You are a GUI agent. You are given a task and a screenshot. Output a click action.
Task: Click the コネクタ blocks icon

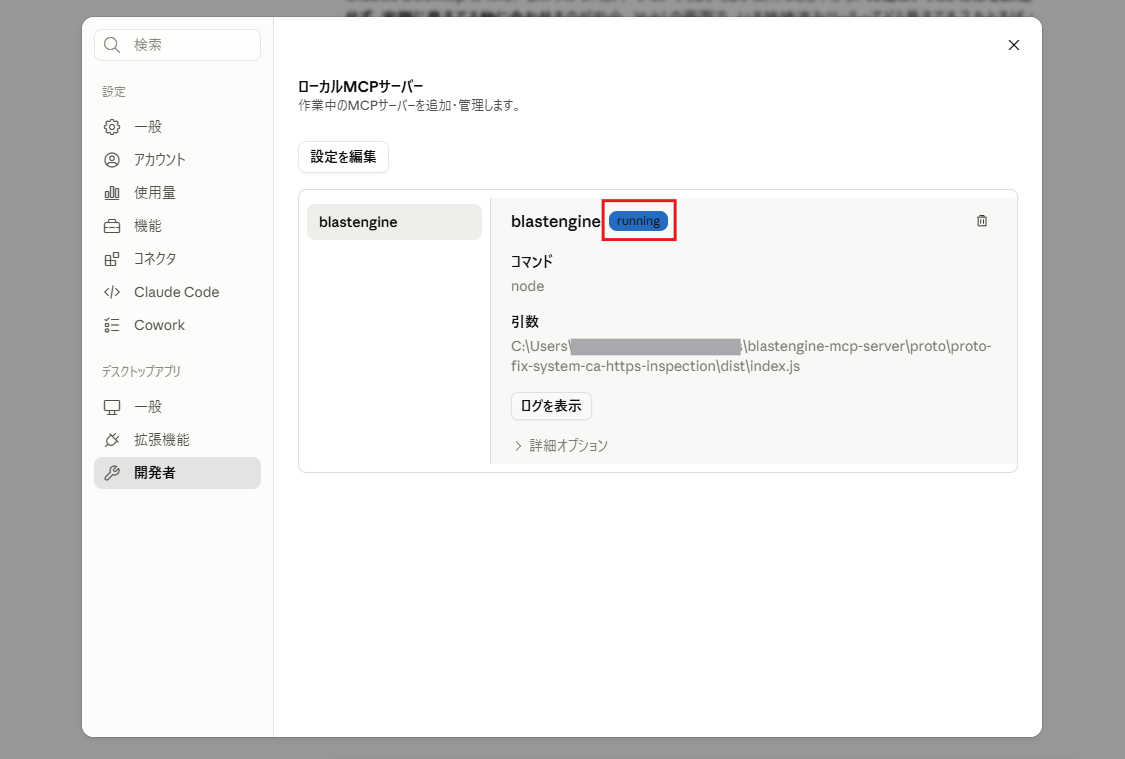112,259
